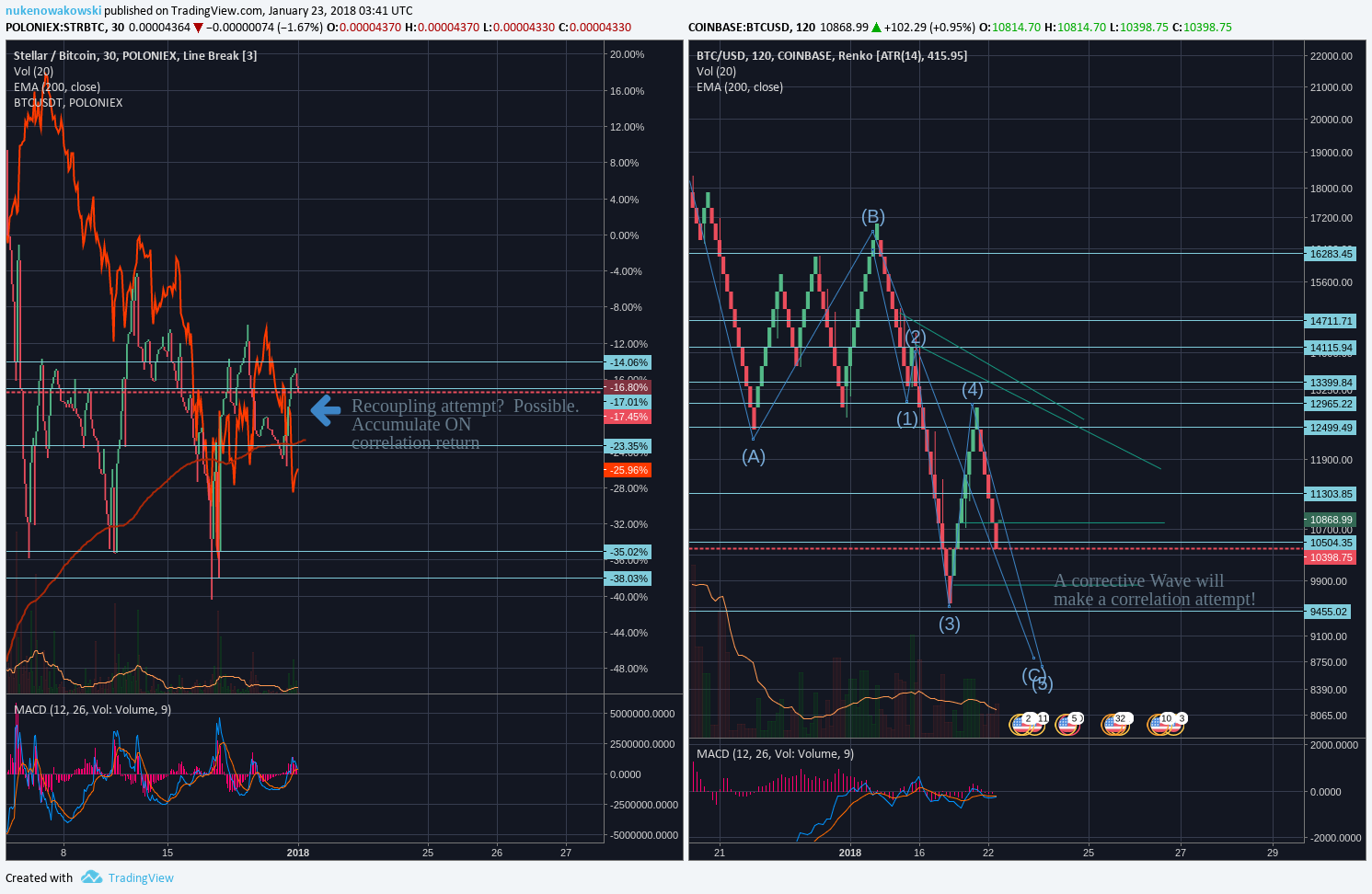Open author profile link nukenowakowski
This screenshot has height=894, width=1372.
53,11
